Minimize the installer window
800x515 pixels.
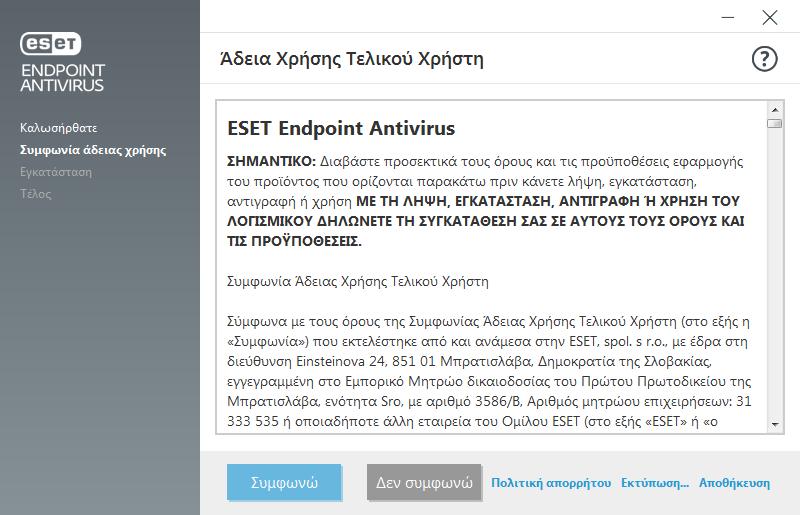coord(728,18)
